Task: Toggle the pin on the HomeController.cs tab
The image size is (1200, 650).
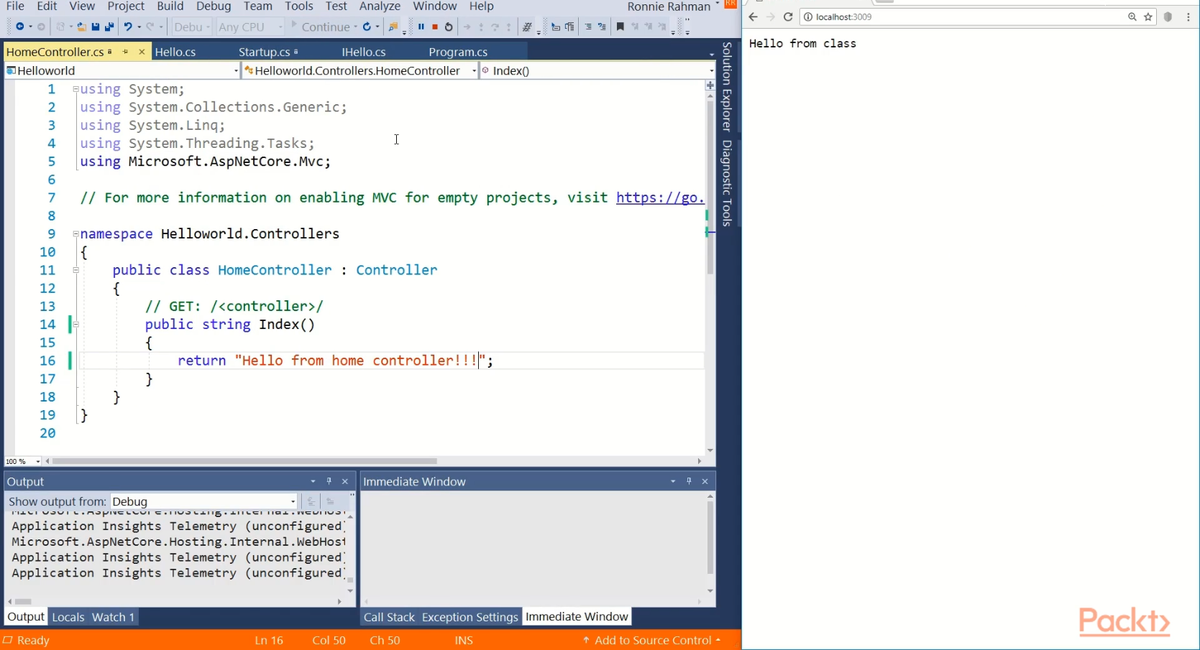Action: (125, 52)
